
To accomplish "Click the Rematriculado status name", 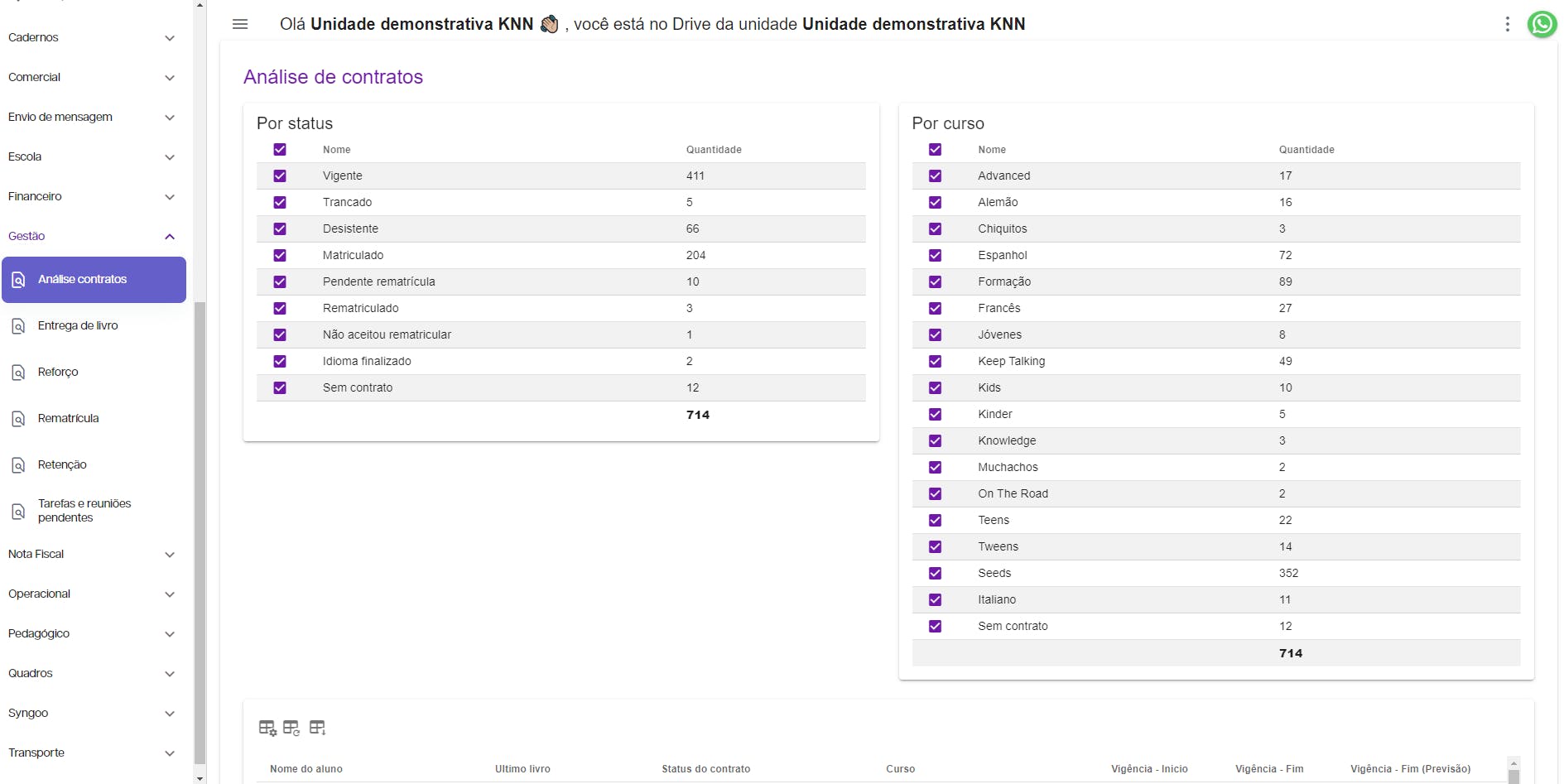I will tap(360, 308).
